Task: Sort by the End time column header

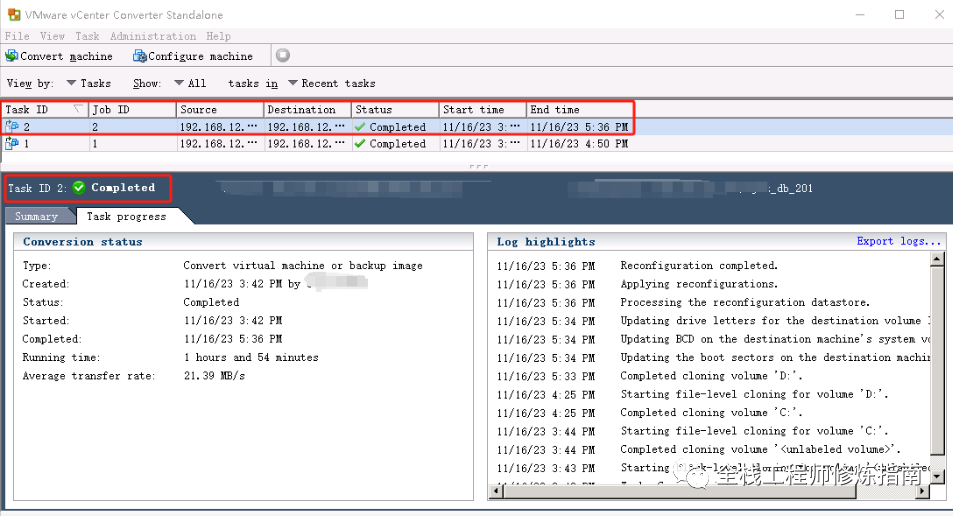Action: click(580, 109)
